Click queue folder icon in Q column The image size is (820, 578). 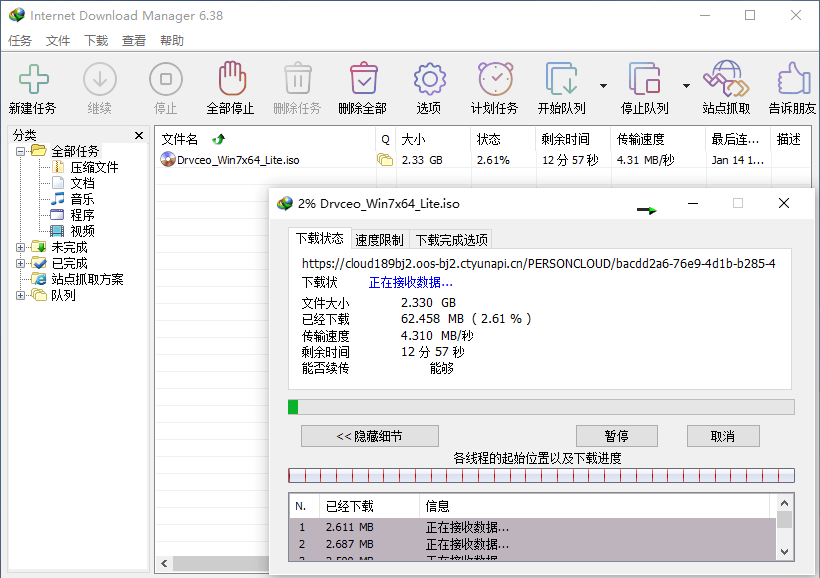click(385, 160)
